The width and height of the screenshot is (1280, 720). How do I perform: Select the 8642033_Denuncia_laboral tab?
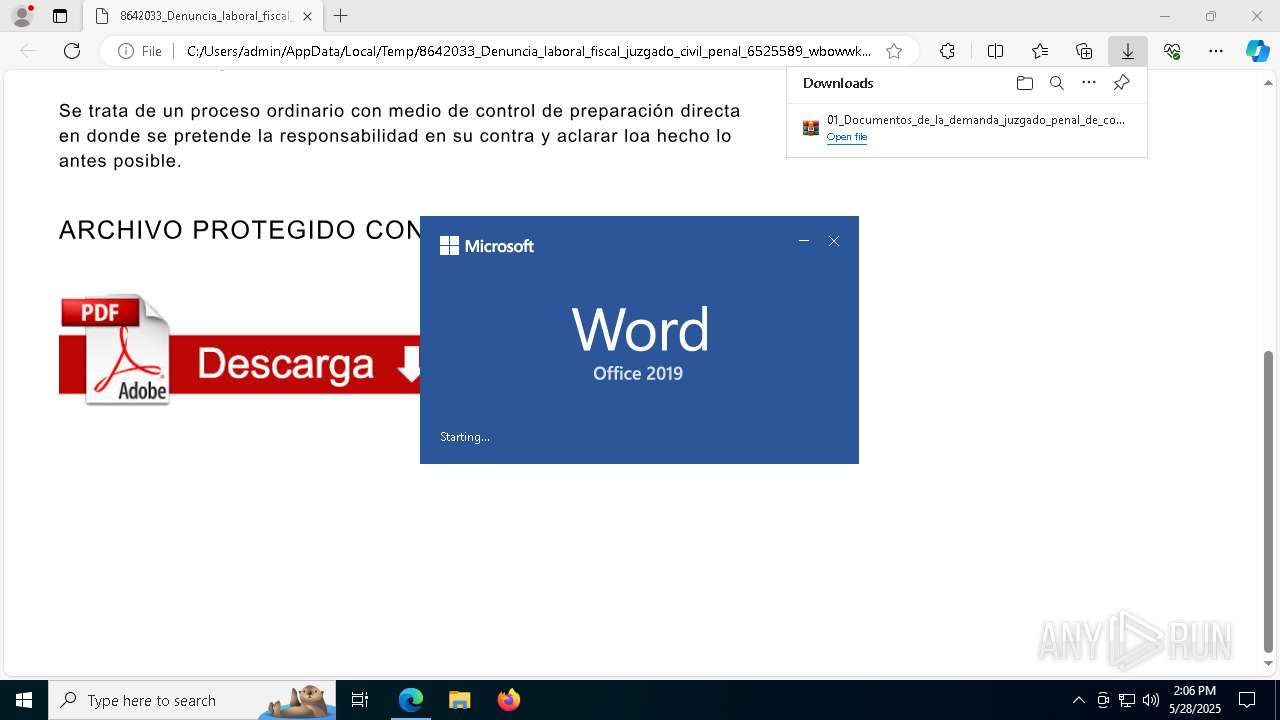(203, 16)
